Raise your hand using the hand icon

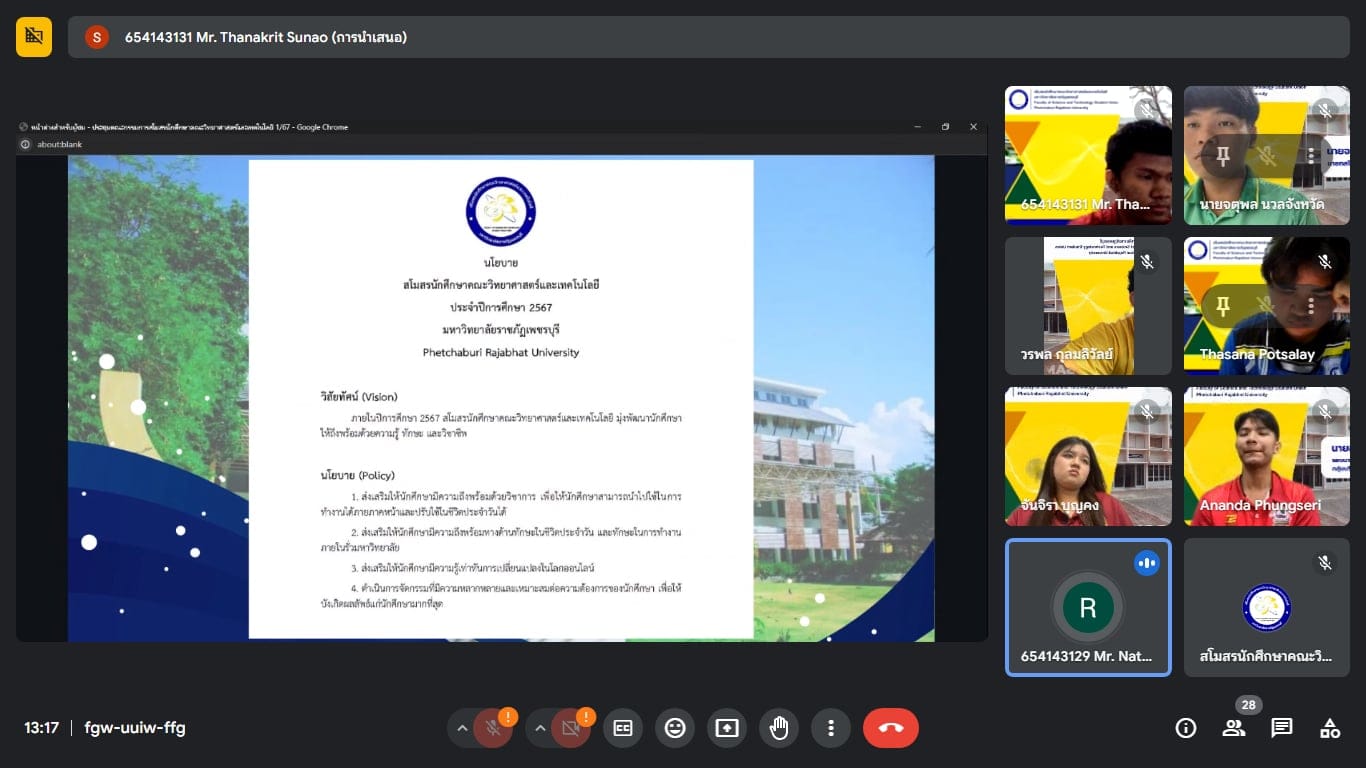tap(779, 728)
